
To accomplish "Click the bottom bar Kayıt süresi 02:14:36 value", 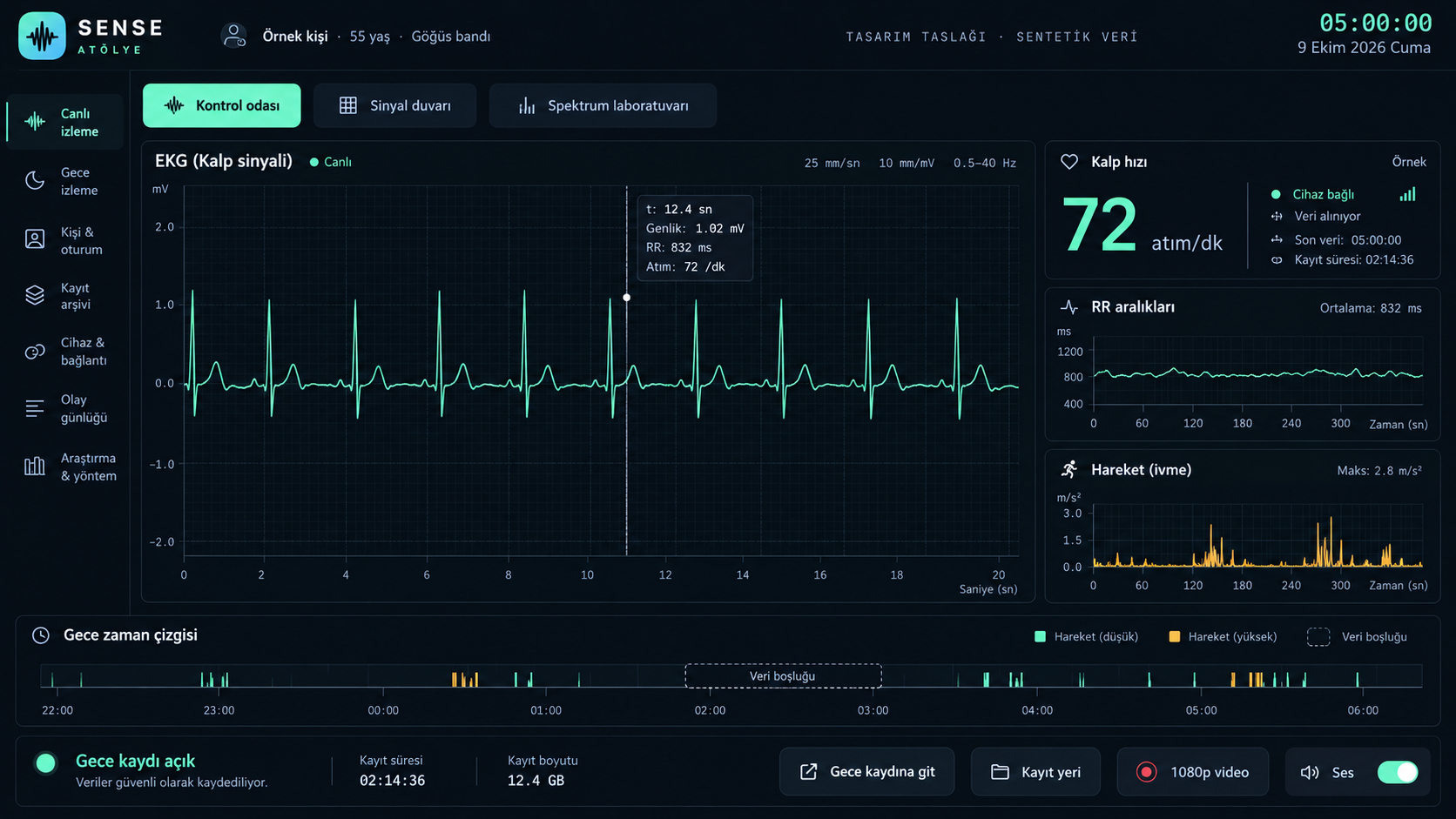I will click(392, 781).
